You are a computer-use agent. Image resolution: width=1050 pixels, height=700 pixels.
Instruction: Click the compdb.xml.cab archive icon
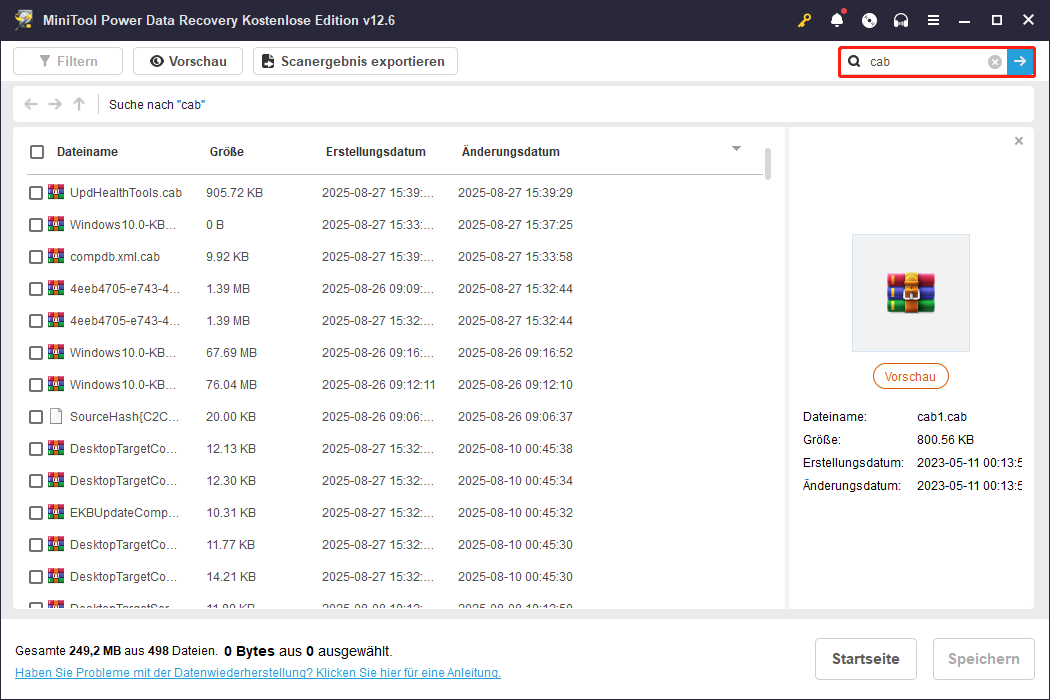56,257
